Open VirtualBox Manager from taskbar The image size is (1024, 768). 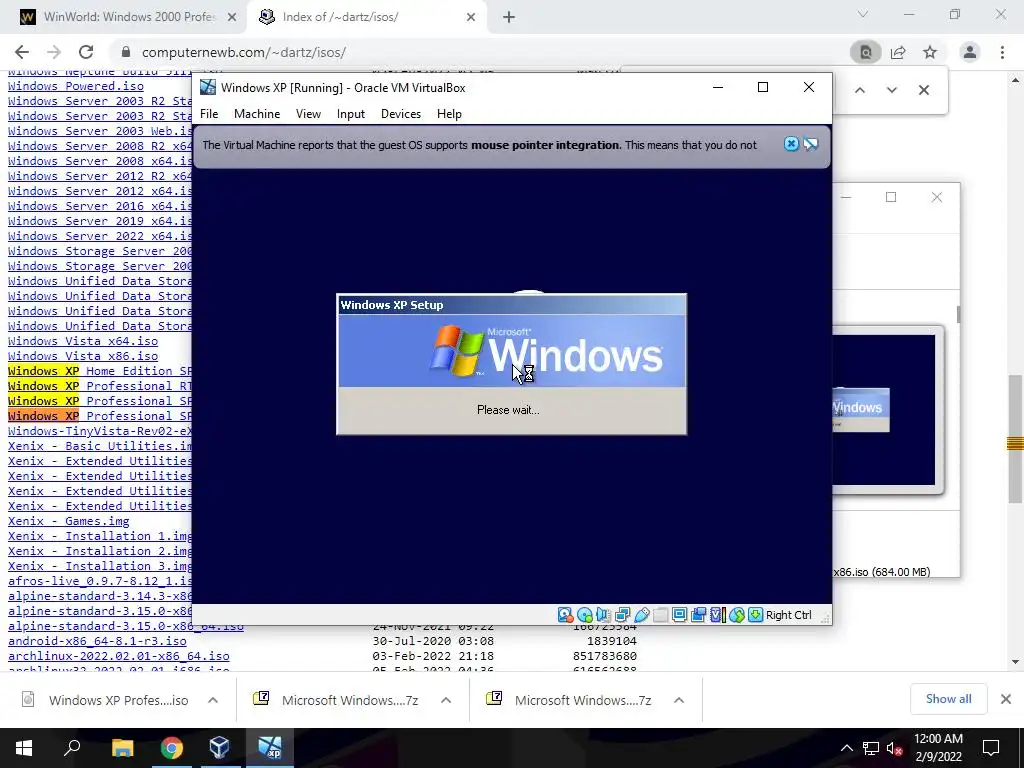click(219, 748)
